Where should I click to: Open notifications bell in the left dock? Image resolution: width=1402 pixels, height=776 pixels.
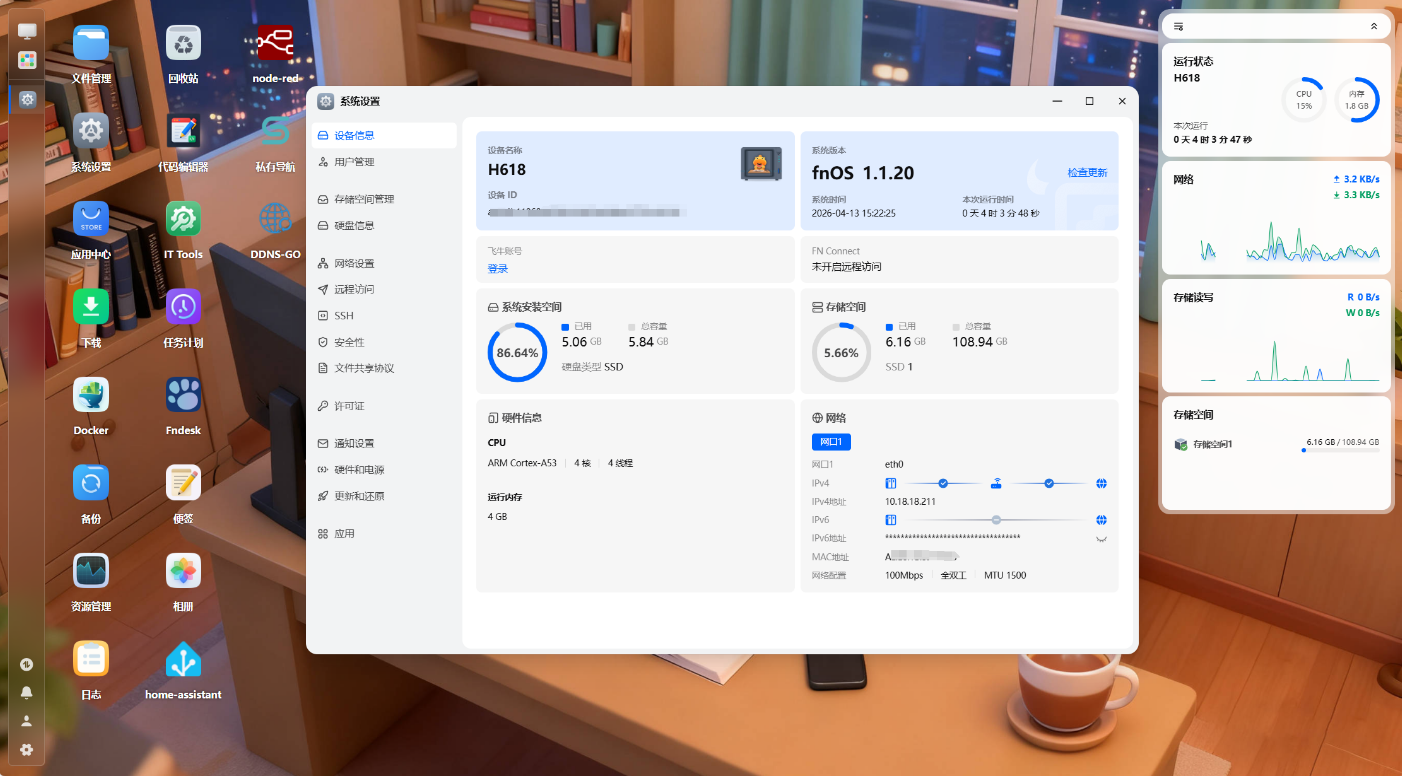(27, 692)
